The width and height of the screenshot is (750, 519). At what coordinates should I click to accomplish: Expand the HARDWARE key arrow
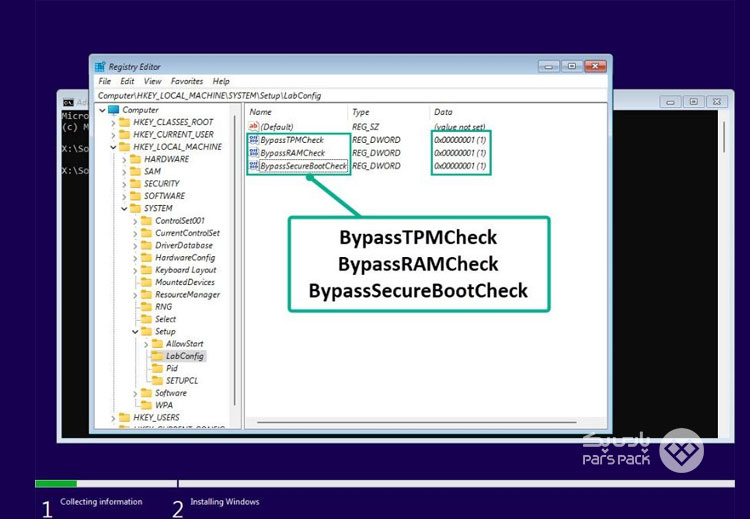[124, 159]
